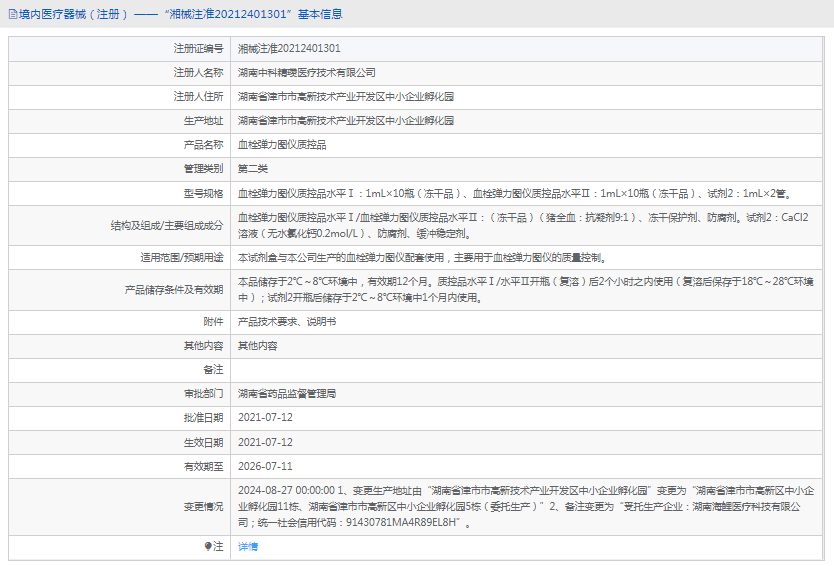Select the composition text mentioning CaCl2
The width and height of the screenshot is (834, 566).
[x=523, y=226]
